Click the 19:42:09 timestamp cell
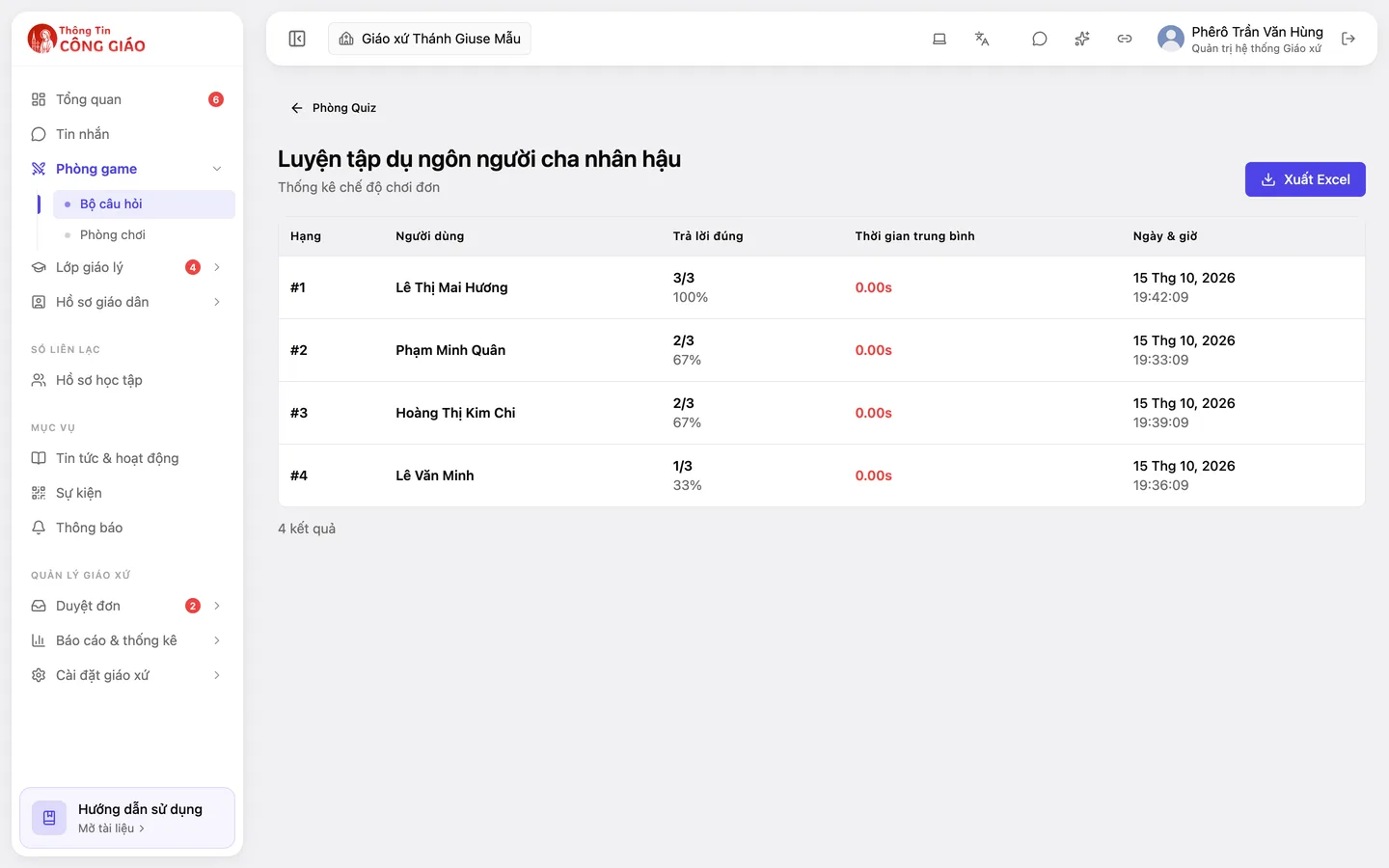This screenshot has width=1389, height=868. tap(1160, 297)
